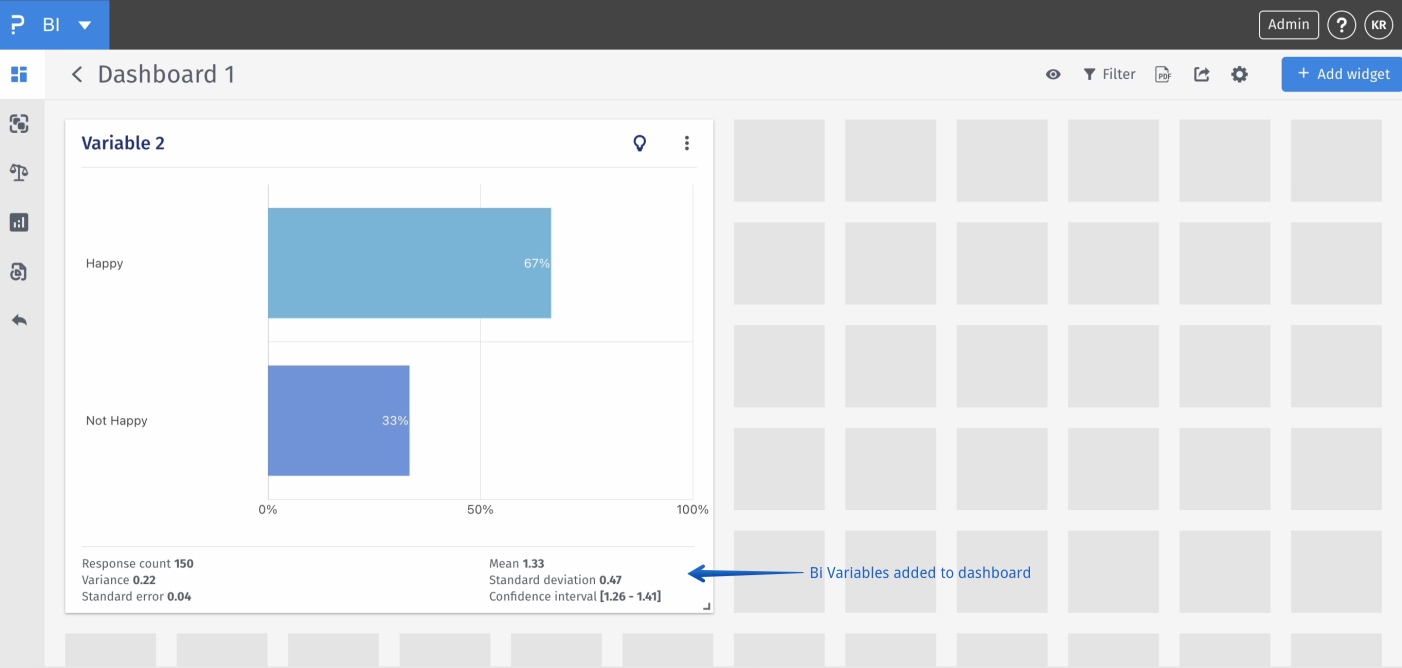Open the dashboards icon in the sidebar

click(x=19, y=74)
